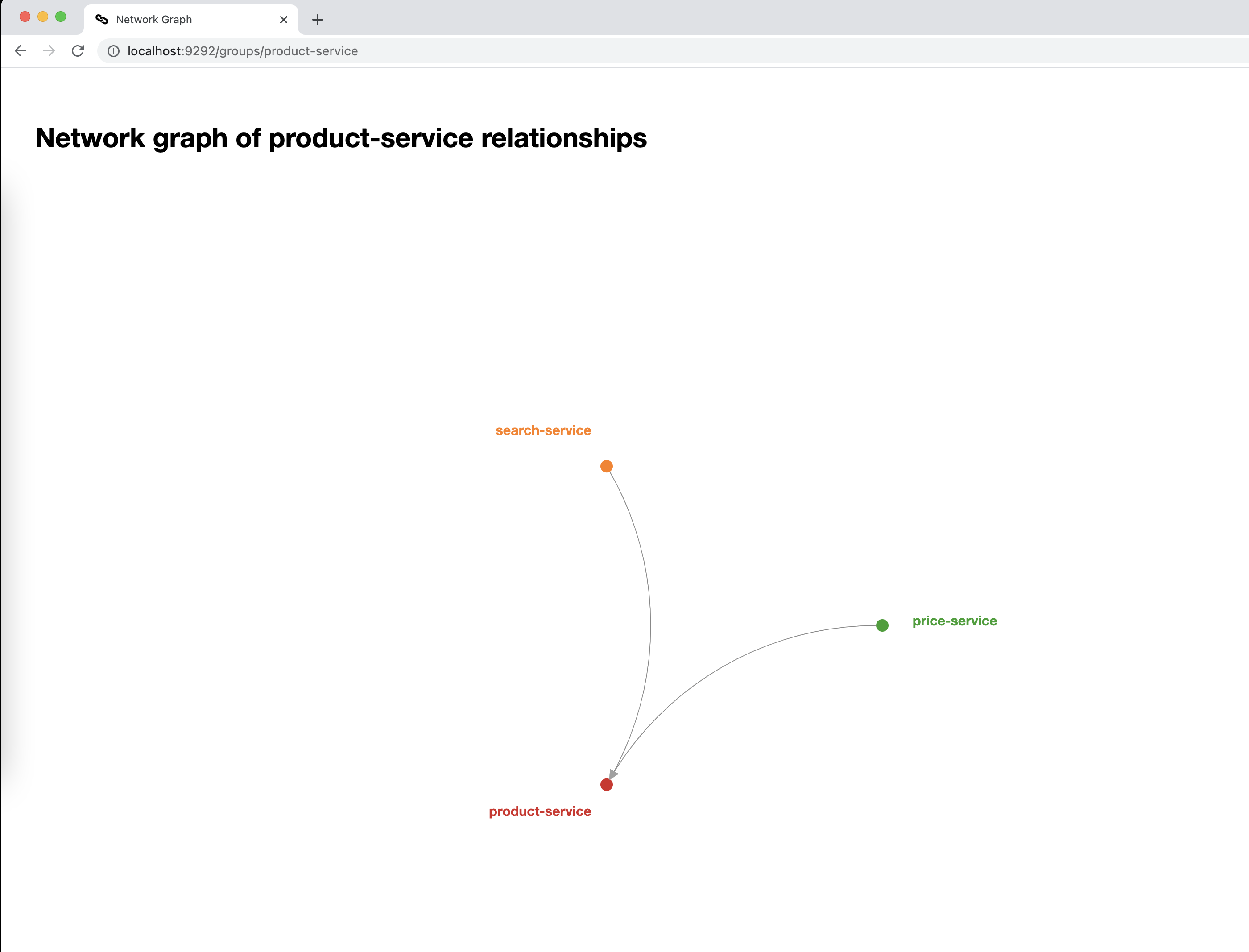Open a new browser tab

coord(317,20)
